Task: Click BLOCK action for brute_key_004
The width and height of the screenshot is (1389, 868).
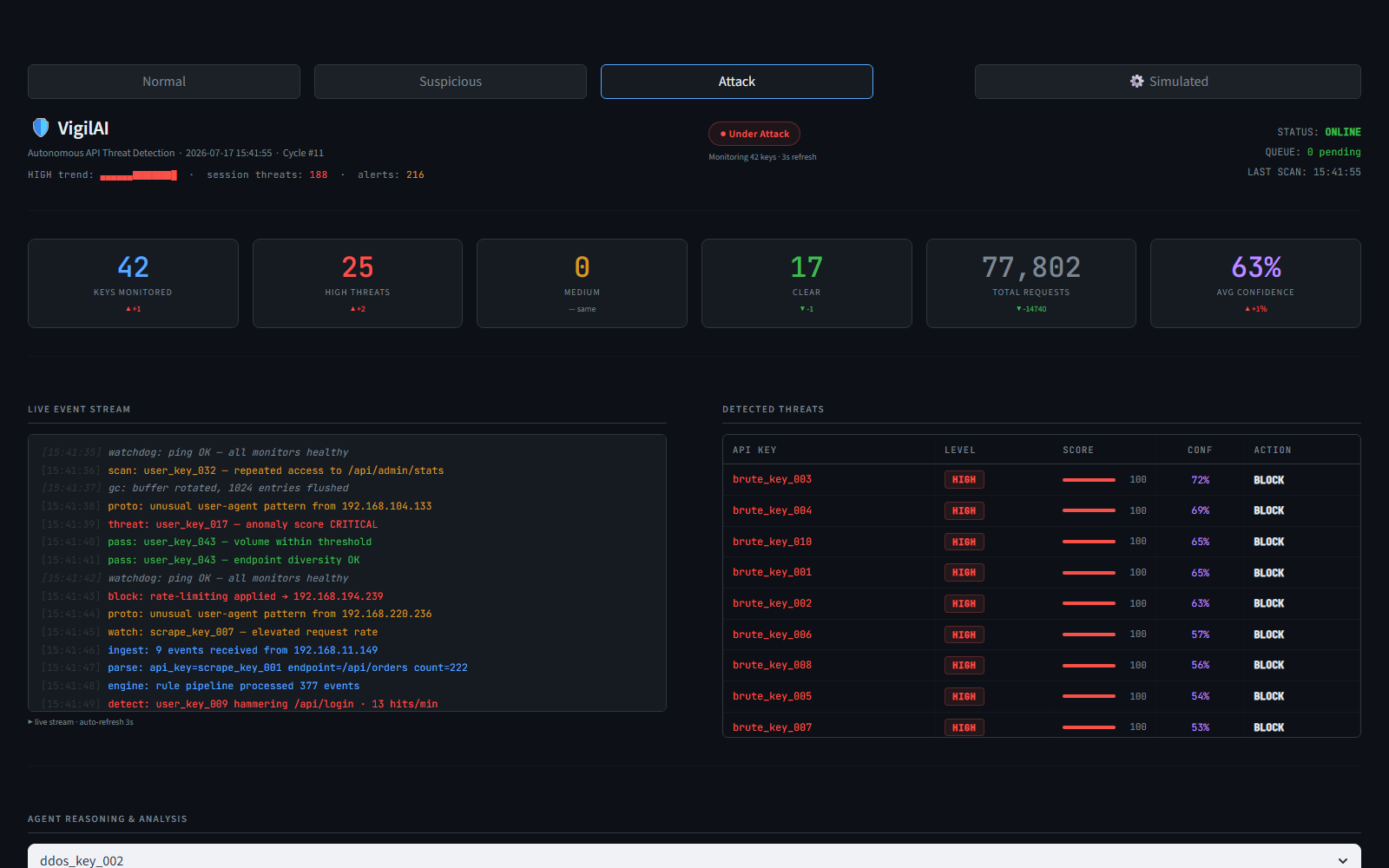Action: click(1268, 510)
